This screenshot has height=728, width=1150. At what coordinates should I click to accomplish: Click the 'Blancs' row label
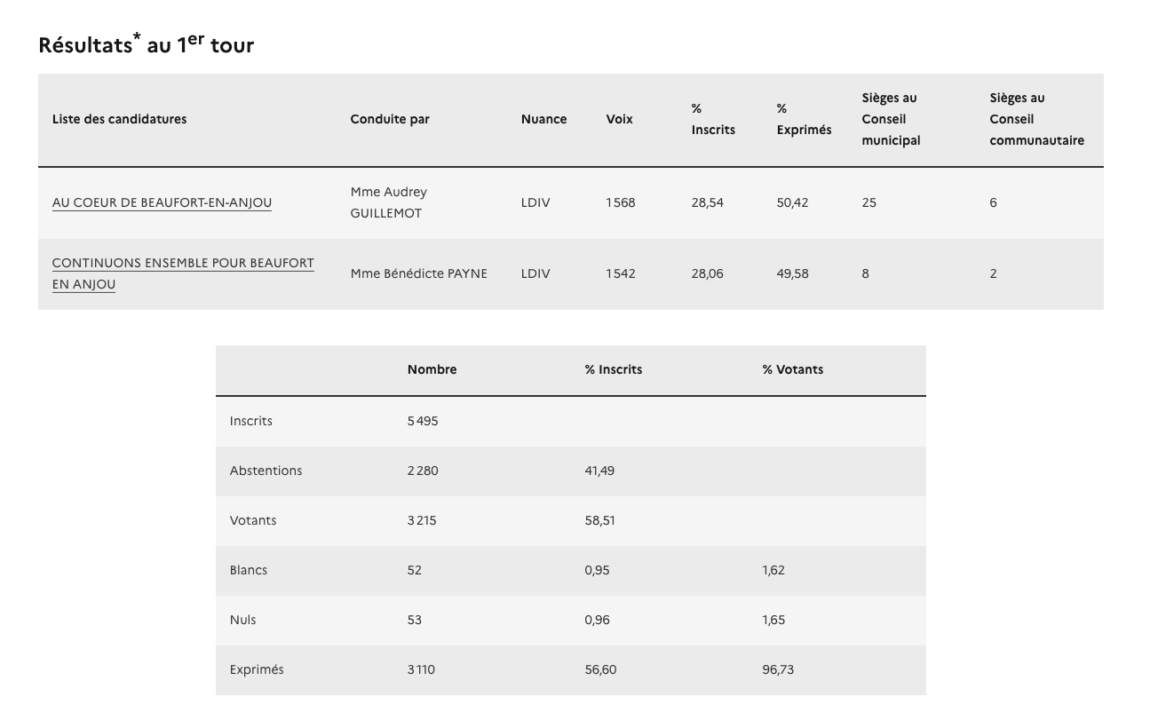click(249, 571)
